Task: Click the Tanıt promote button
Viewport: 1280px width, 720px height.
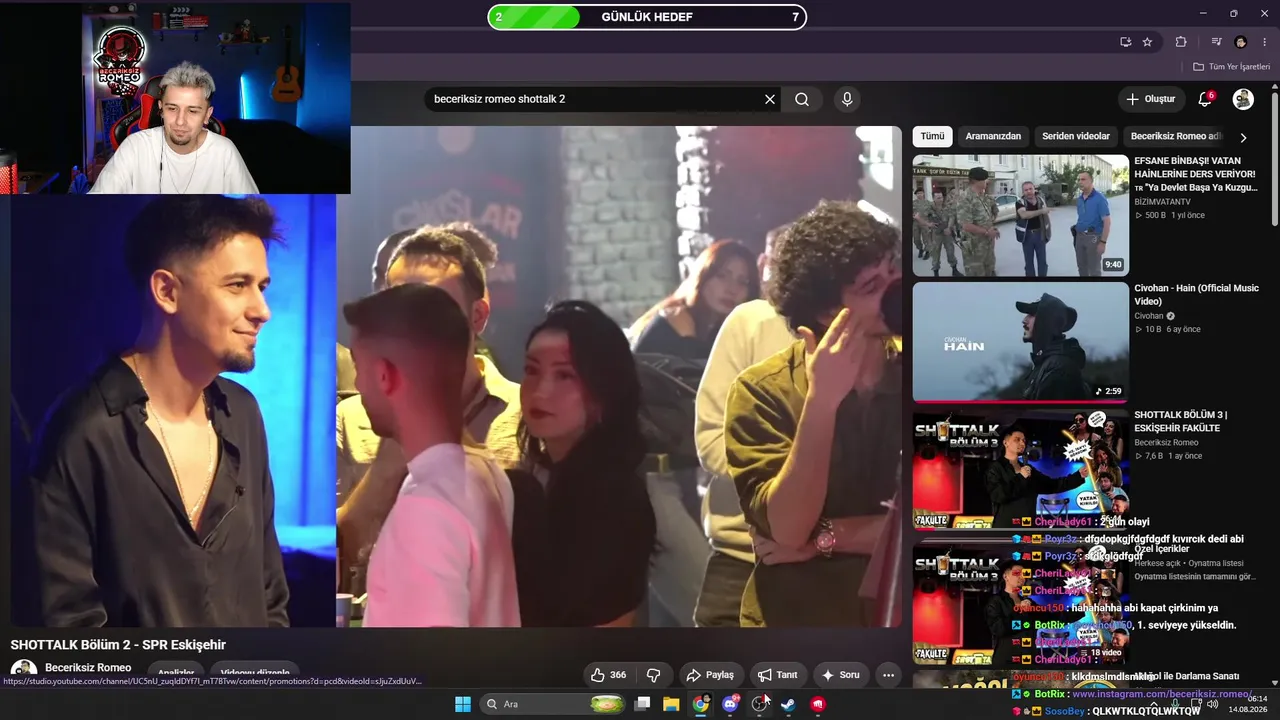Action: point(777,675)
